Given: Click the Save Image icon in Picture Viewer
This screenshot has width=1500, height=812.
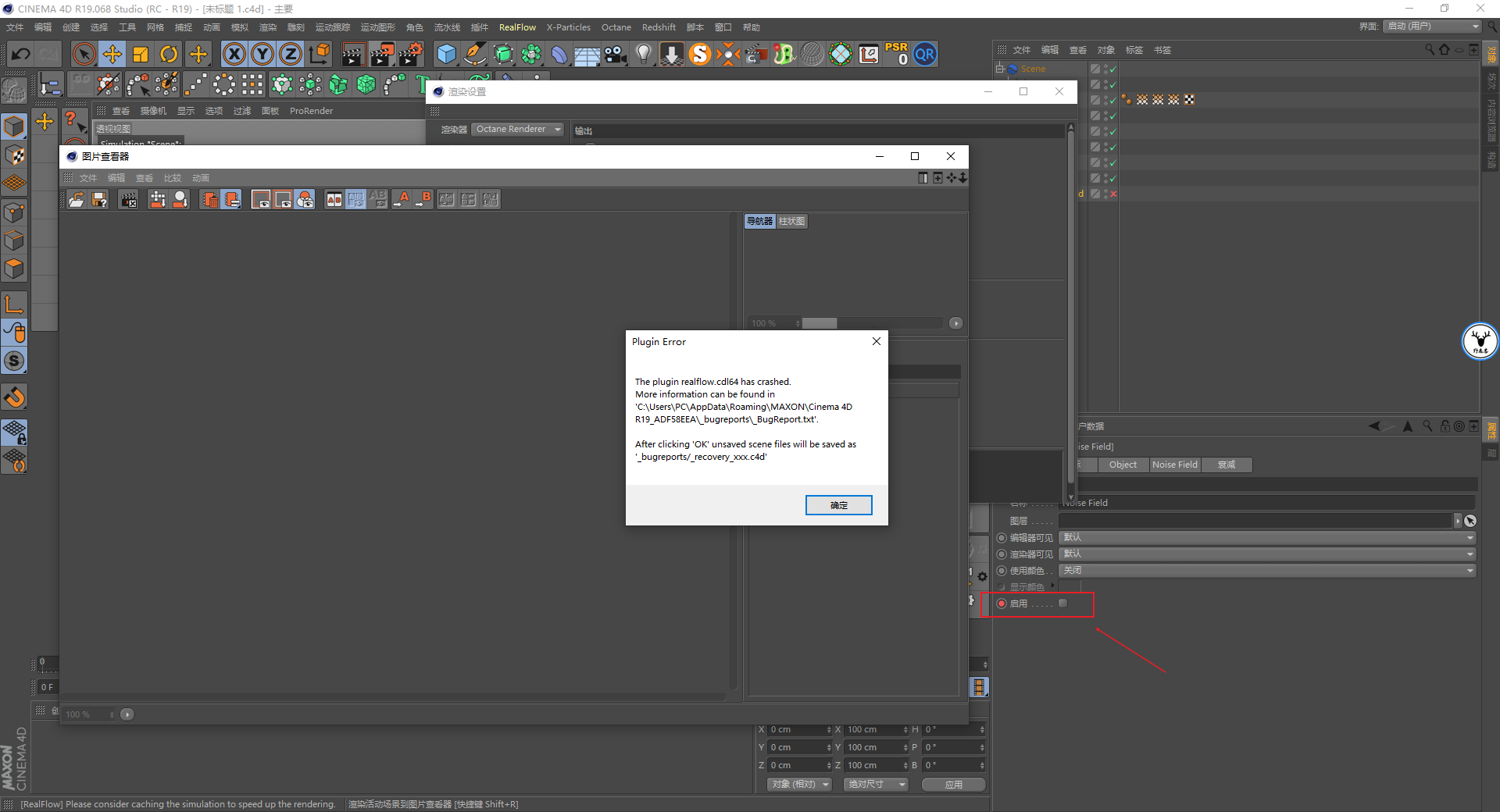Looking at the screenshot, I should point(99,200).
